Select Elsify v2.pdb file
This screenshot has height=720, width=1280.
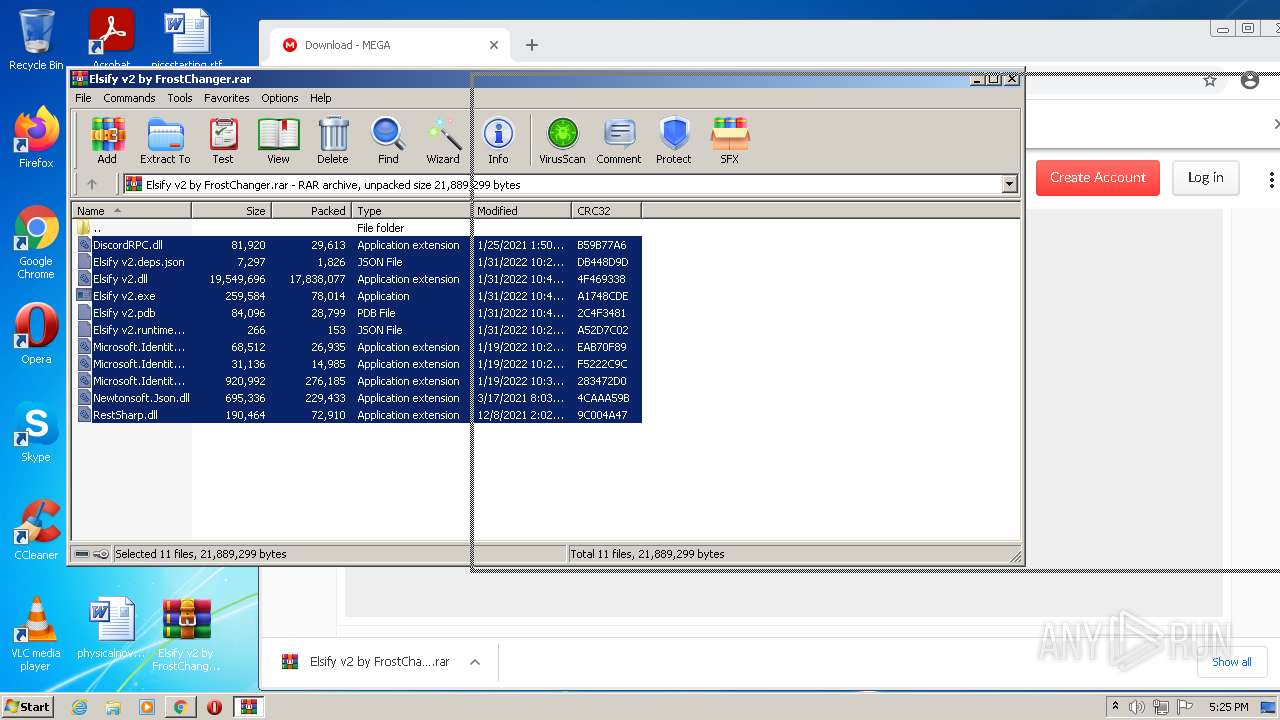click(357, 313)
